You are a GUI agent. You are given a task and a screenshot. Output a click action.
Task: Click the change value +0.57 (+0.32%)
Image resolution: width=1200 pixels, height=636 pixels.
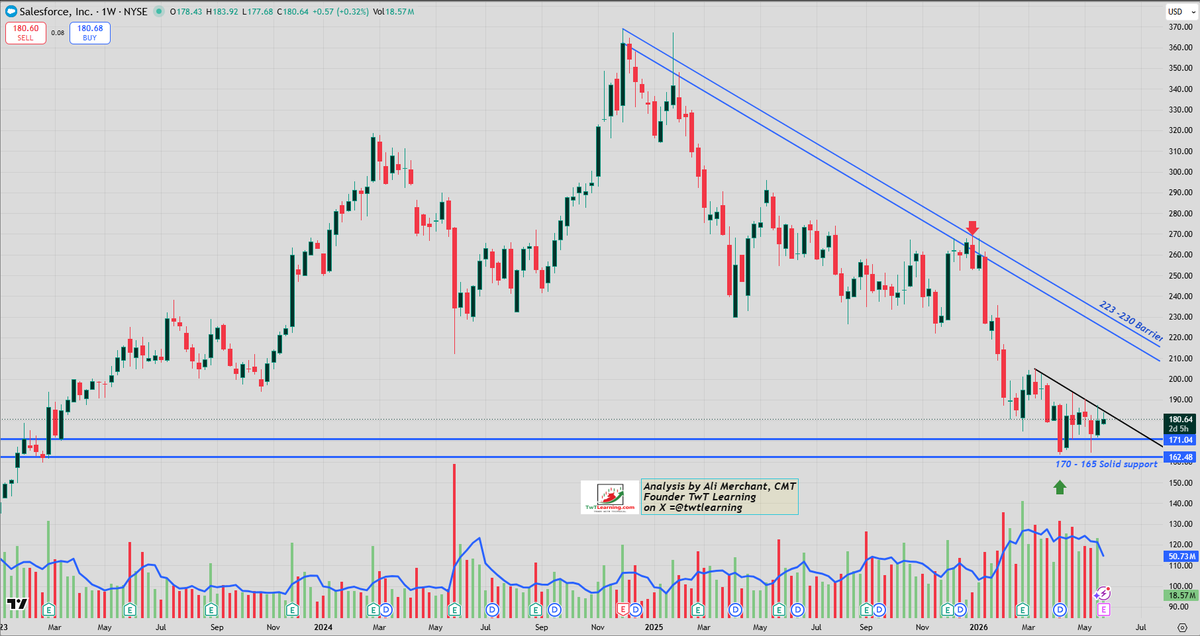click(341, 12)
